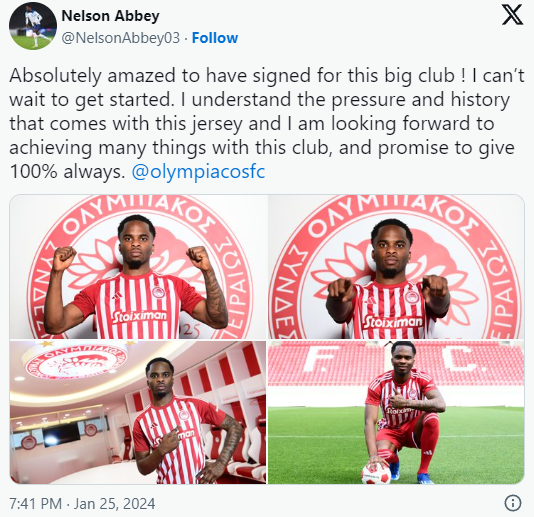Click the tweet text starting 'Absolutely amazed'
This screenshot has height=517, width=534.
[267, 123]
